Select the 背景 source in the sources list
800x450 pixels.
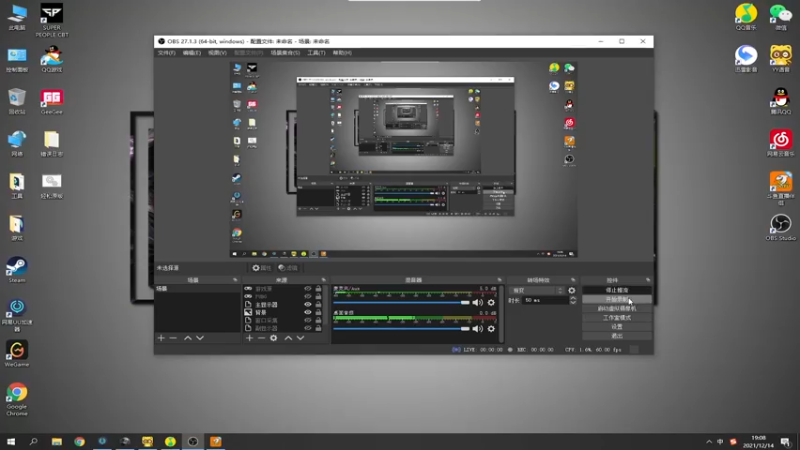tap(283, 312)
